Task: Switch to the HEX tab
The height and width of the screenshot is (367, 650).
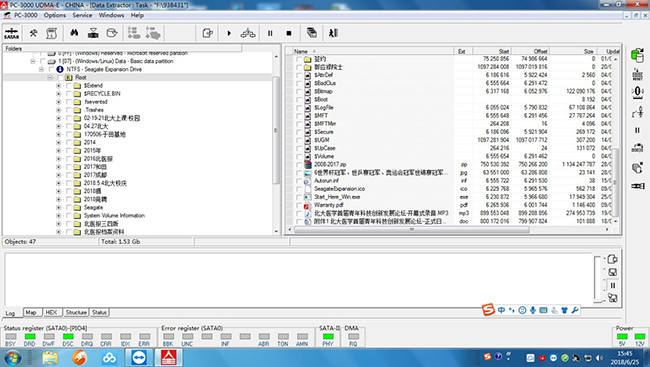Action: tap(51, 312)
